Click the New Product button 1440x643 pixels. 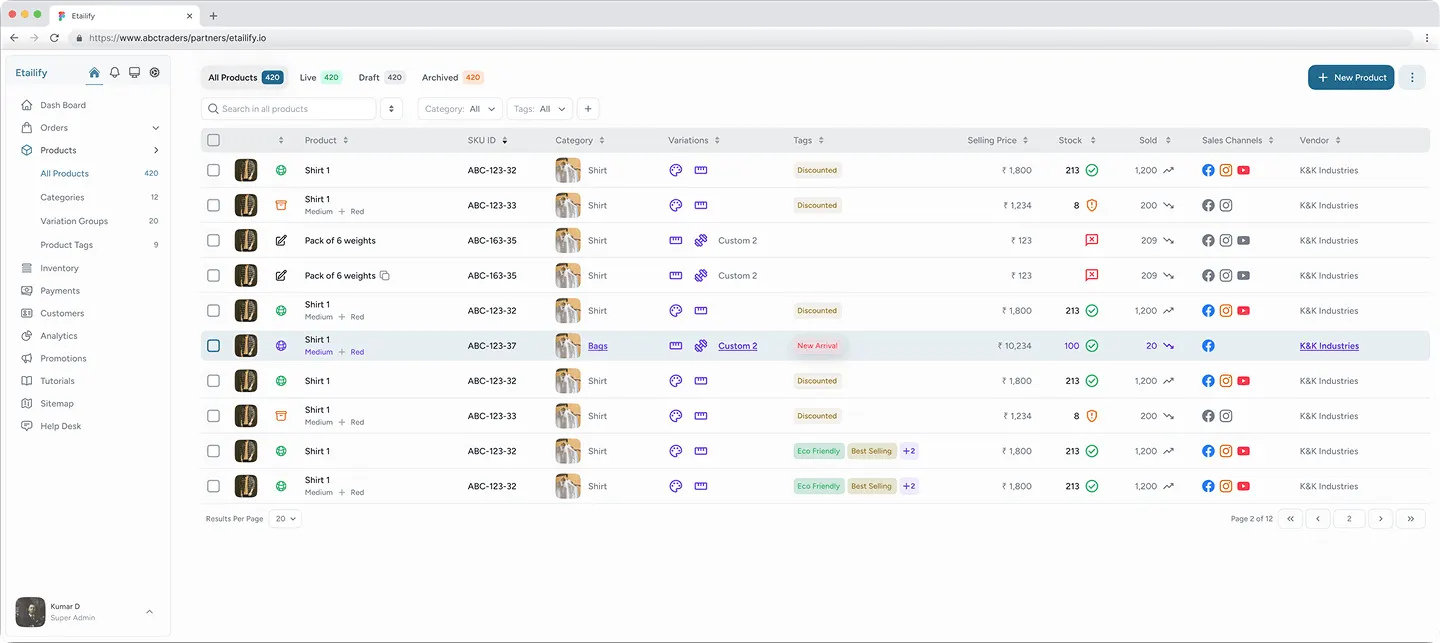1351,77
